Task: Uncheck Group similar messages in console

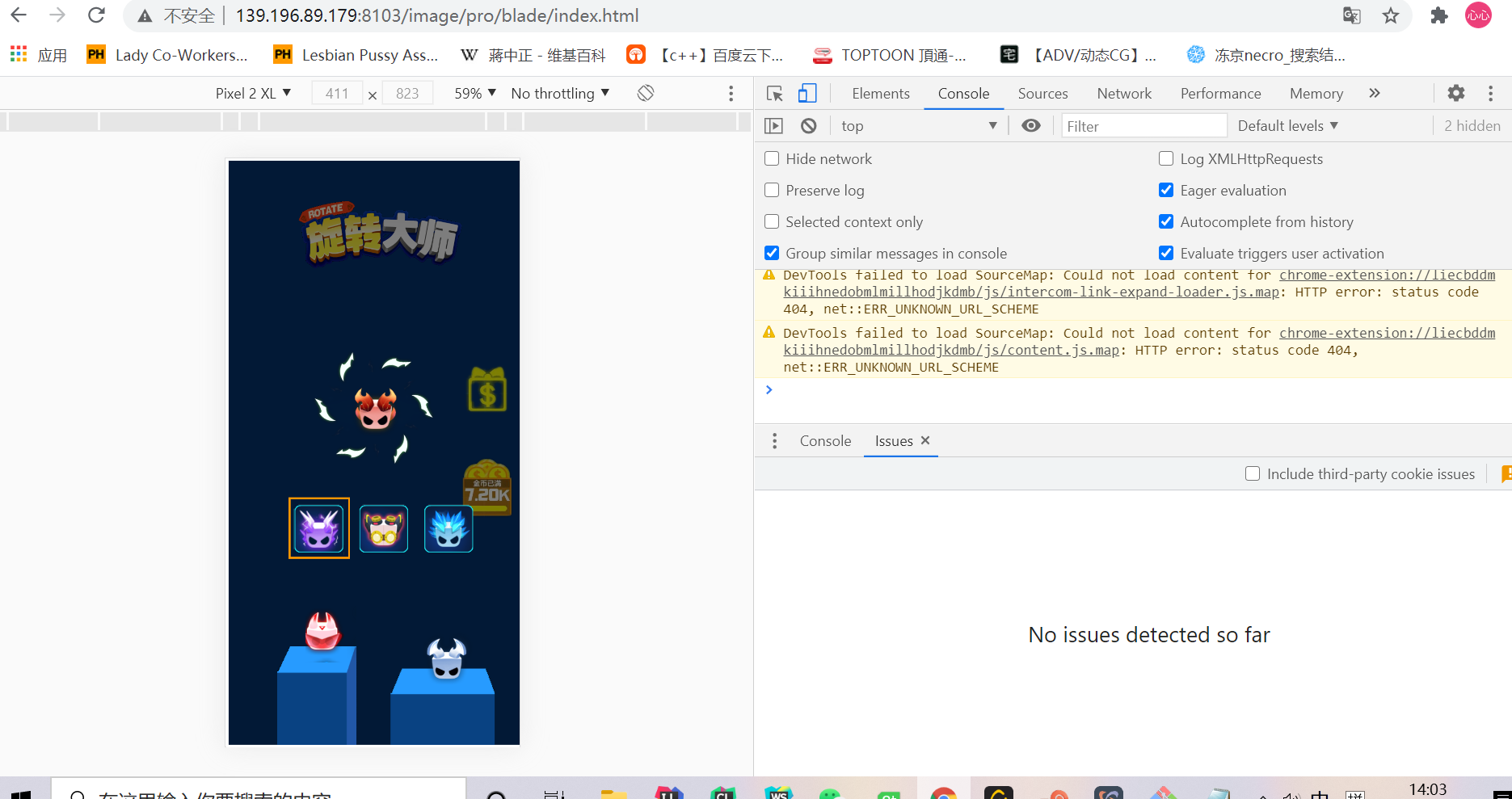Action: point(772,252)
